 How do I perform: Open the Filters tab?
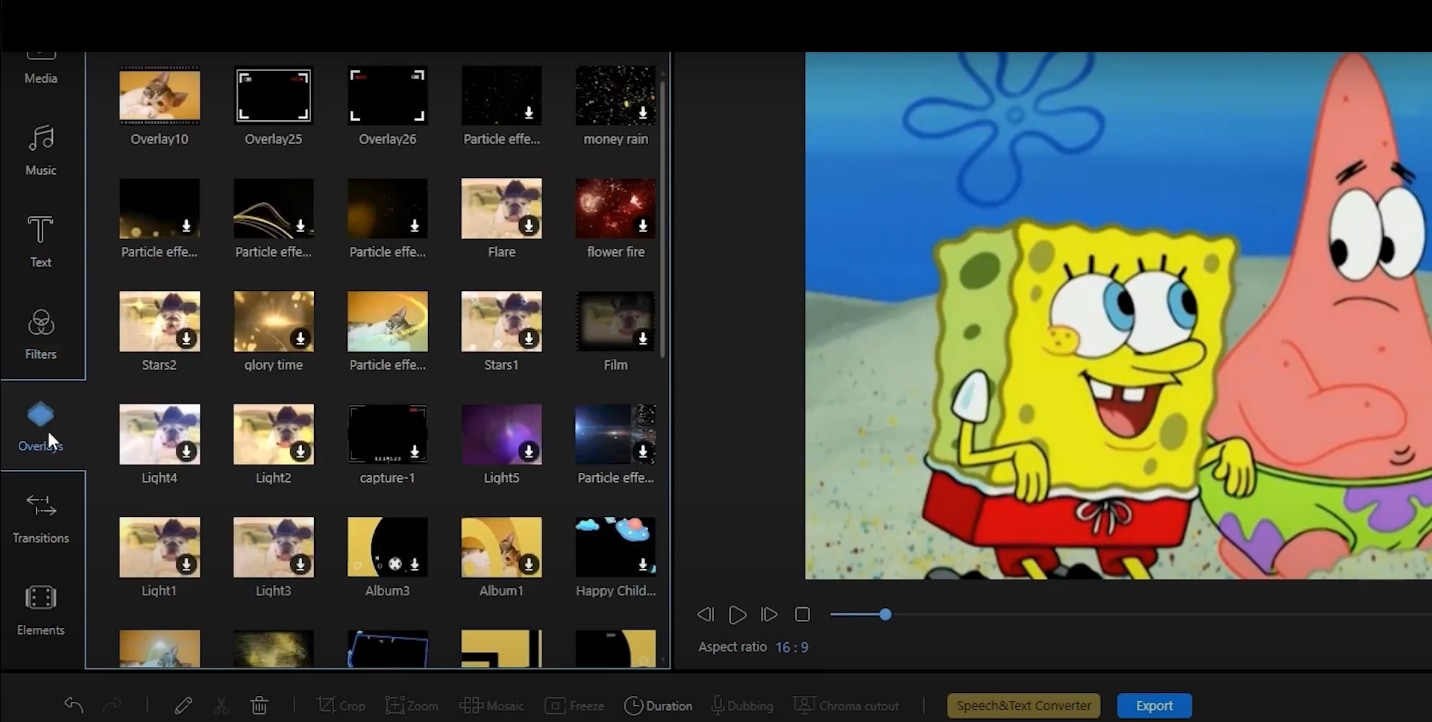[x=41, y=334]
